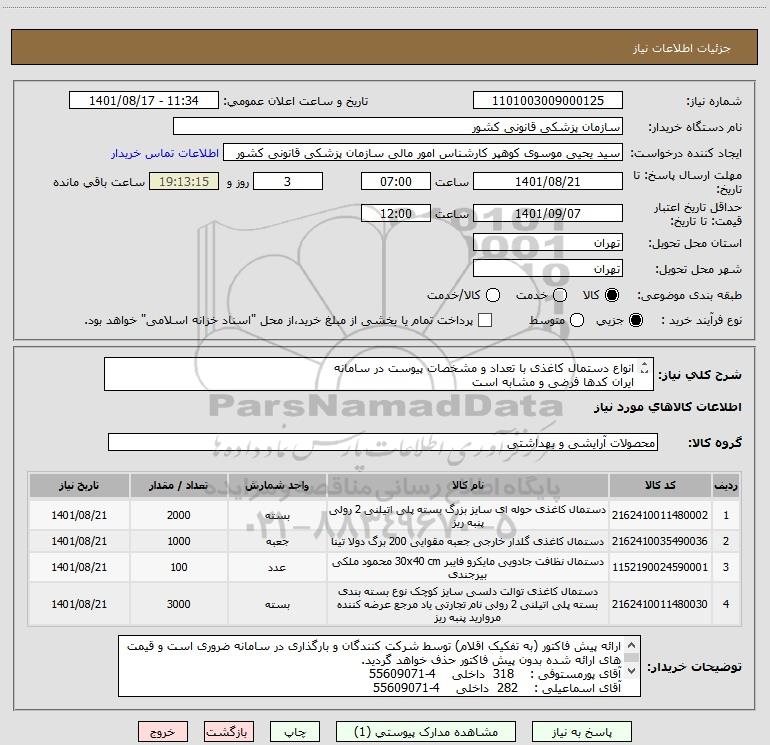Screen dimensions: 770x745
Task: Open مشاهده مدارک پیوستی (1) button
Action: pyautogui.click(x=426, y=732)
